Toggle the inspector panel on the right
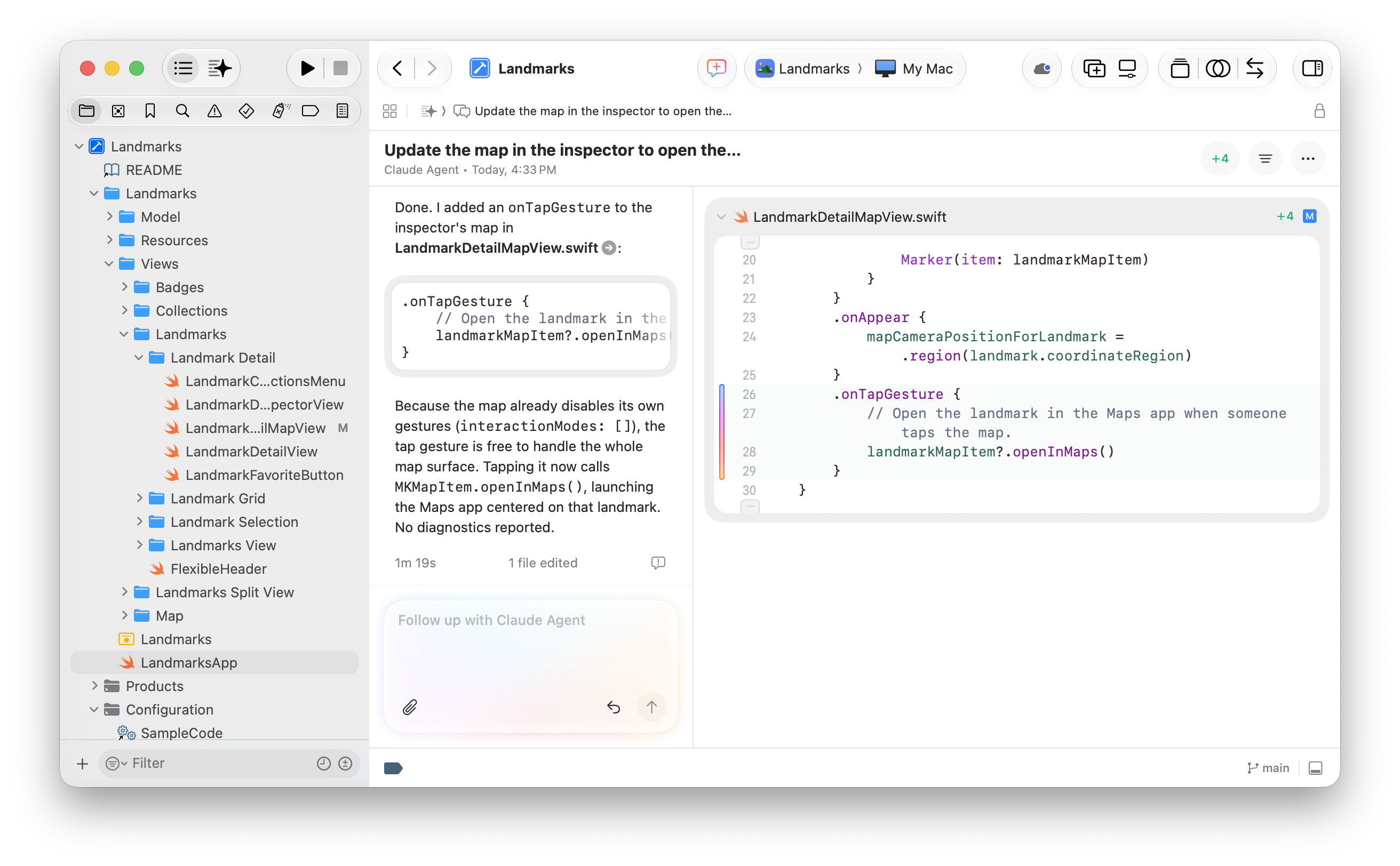Image resolution: width=1400 pixels, height=866 pixels. [x=1312, y=68]
